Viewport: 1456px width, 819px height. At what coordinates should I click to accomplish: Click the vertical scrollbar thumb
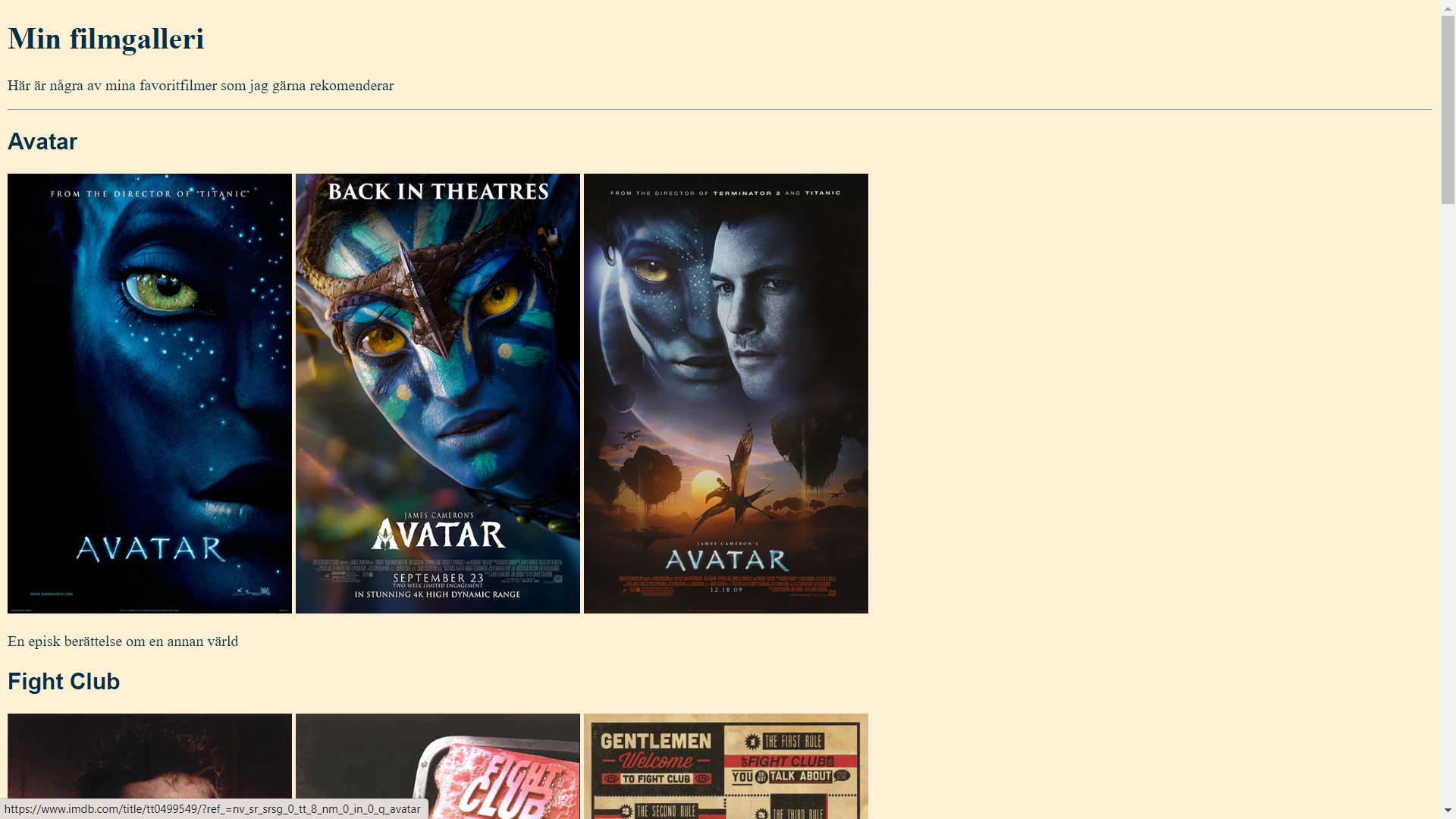(x=1448, y=109)
